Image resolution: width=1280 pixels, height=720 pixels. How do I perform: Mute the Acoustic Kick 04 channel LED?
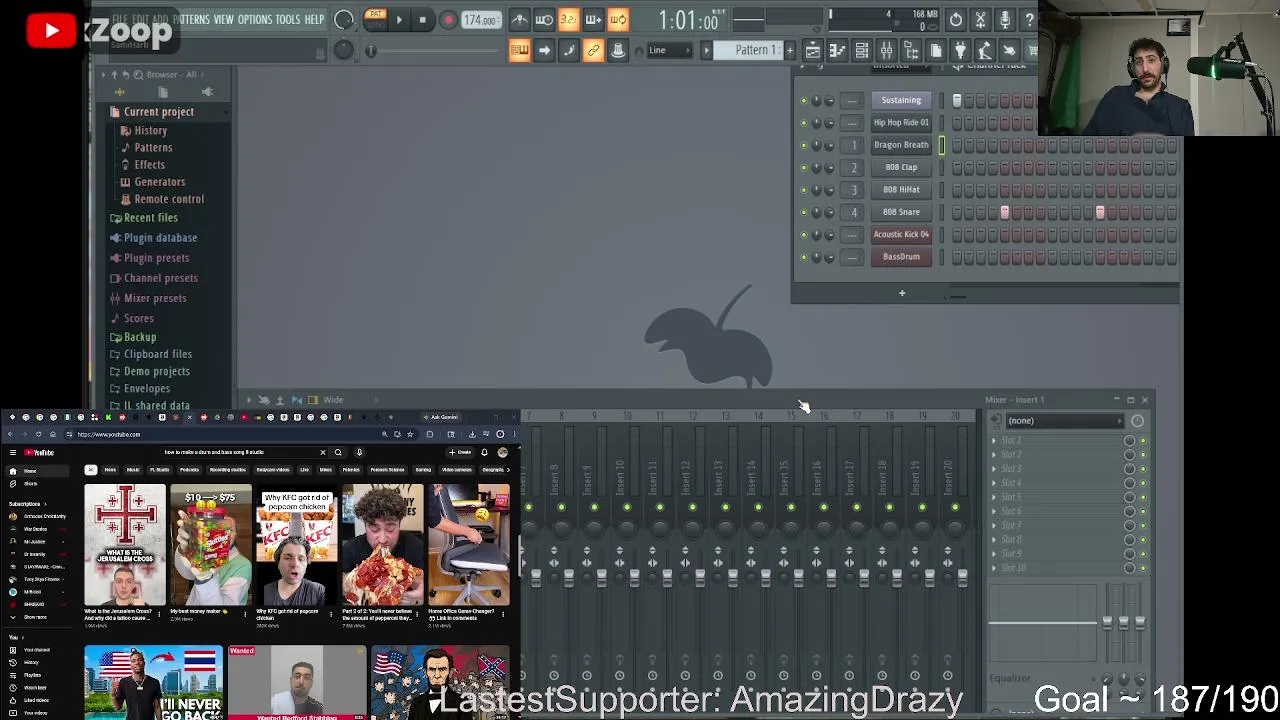(x=803, y=235)
